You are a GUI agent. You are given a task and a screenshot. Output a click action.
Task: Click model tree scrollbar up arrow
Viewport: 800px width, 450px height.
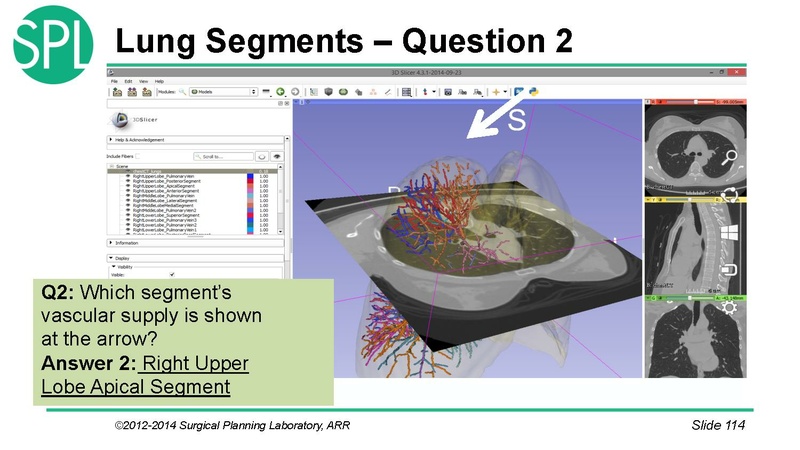(281, 167)
